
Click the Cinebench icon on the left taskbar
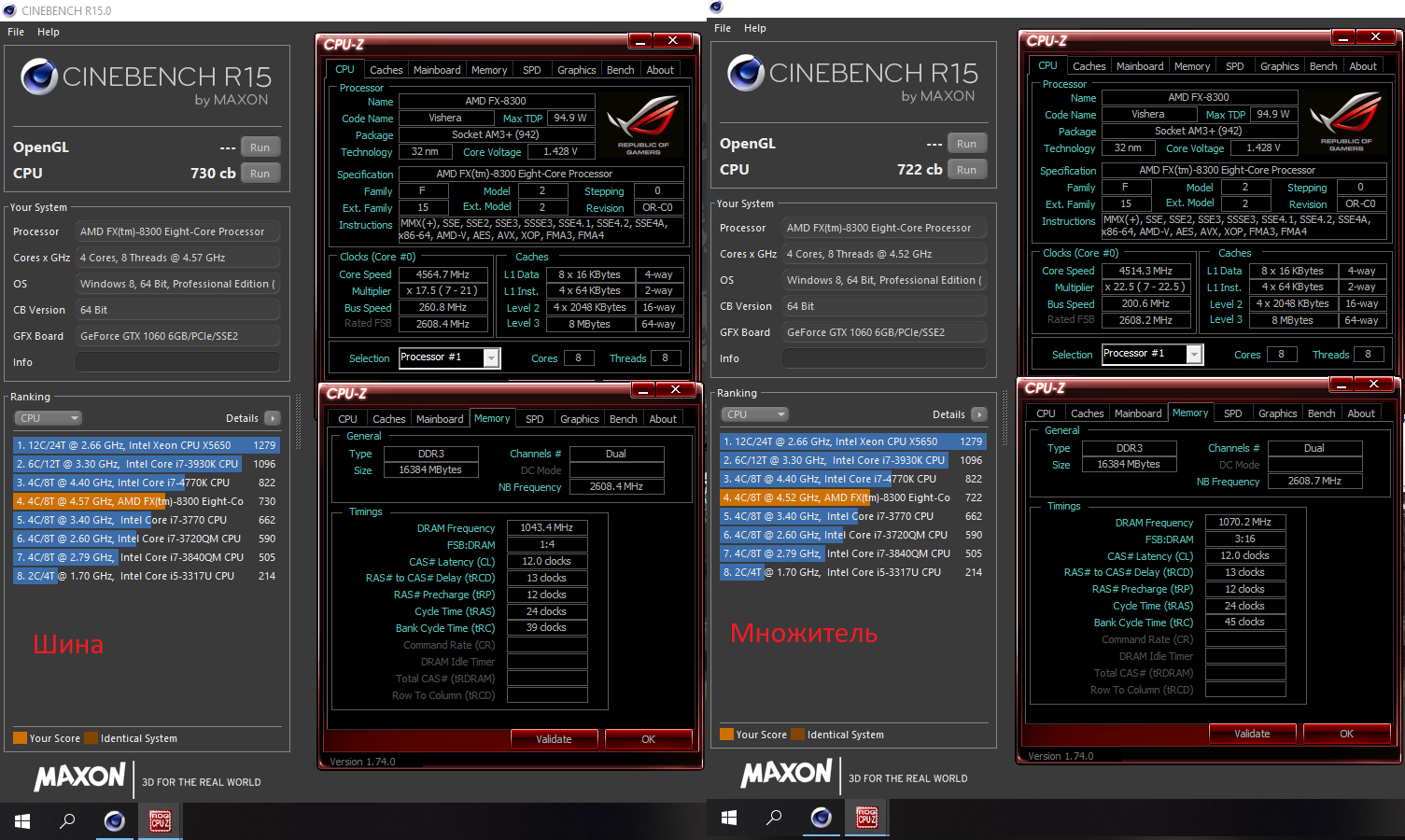coord(114,821)
